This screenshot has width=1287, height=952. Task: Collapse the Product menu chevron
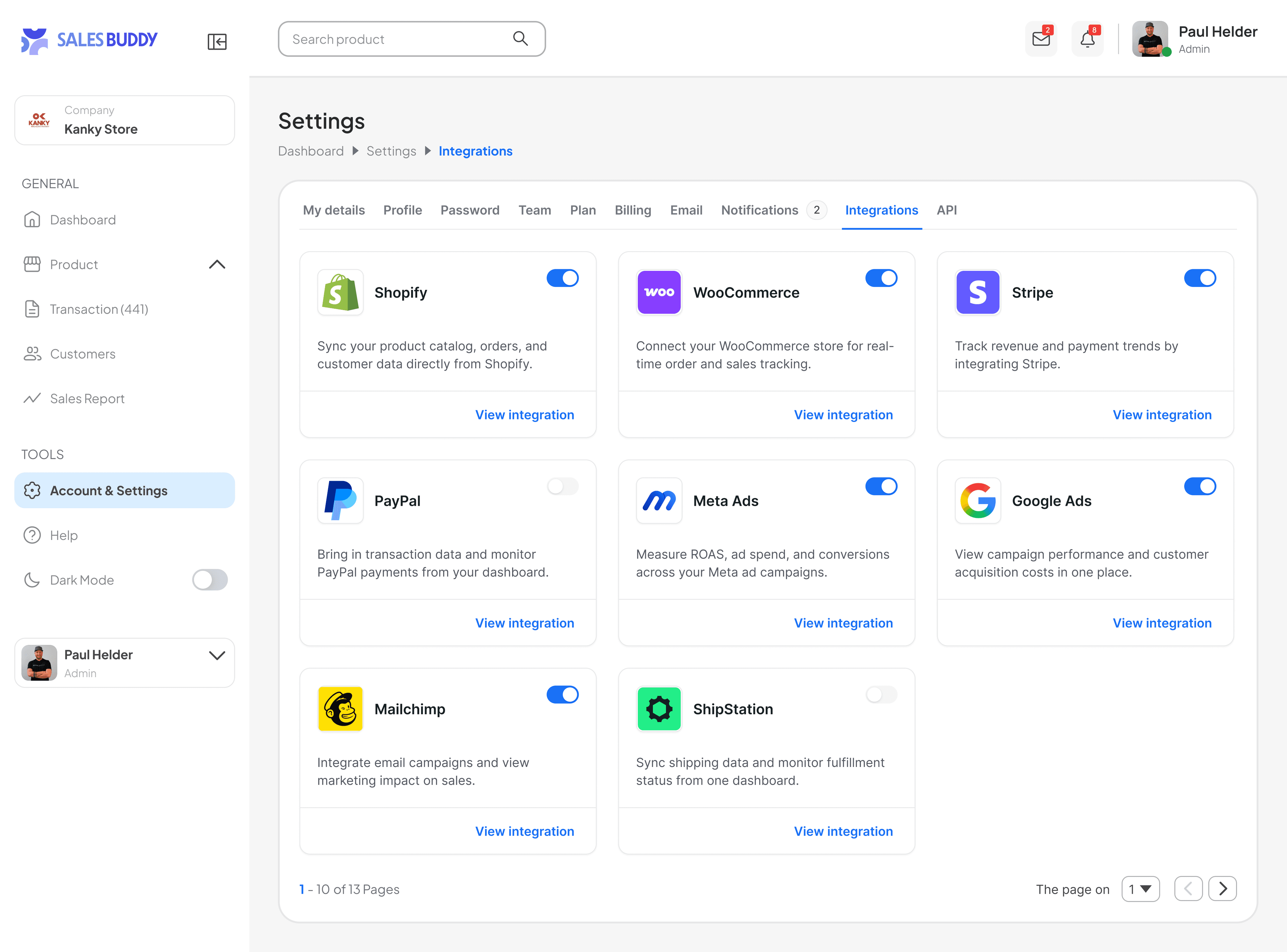point(217,264)
